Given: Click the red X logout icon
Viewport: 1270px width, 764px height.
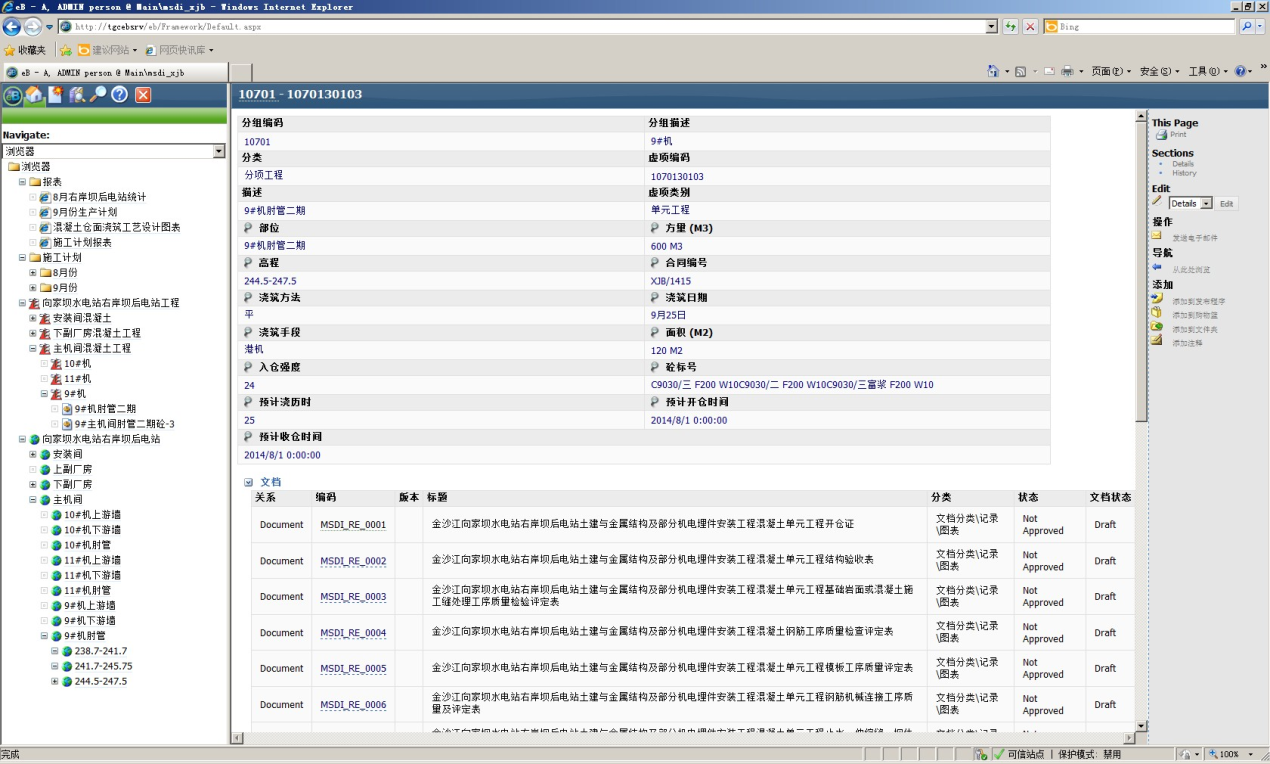Looking at the screenshot, I should pyautogui.click(x=143, y=95).
